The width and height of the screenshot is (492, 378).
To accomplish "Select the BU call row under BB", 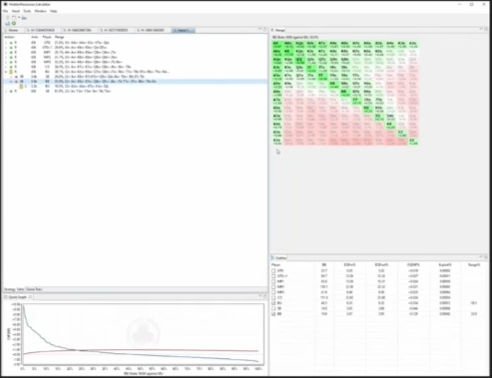I will point(135,86).
